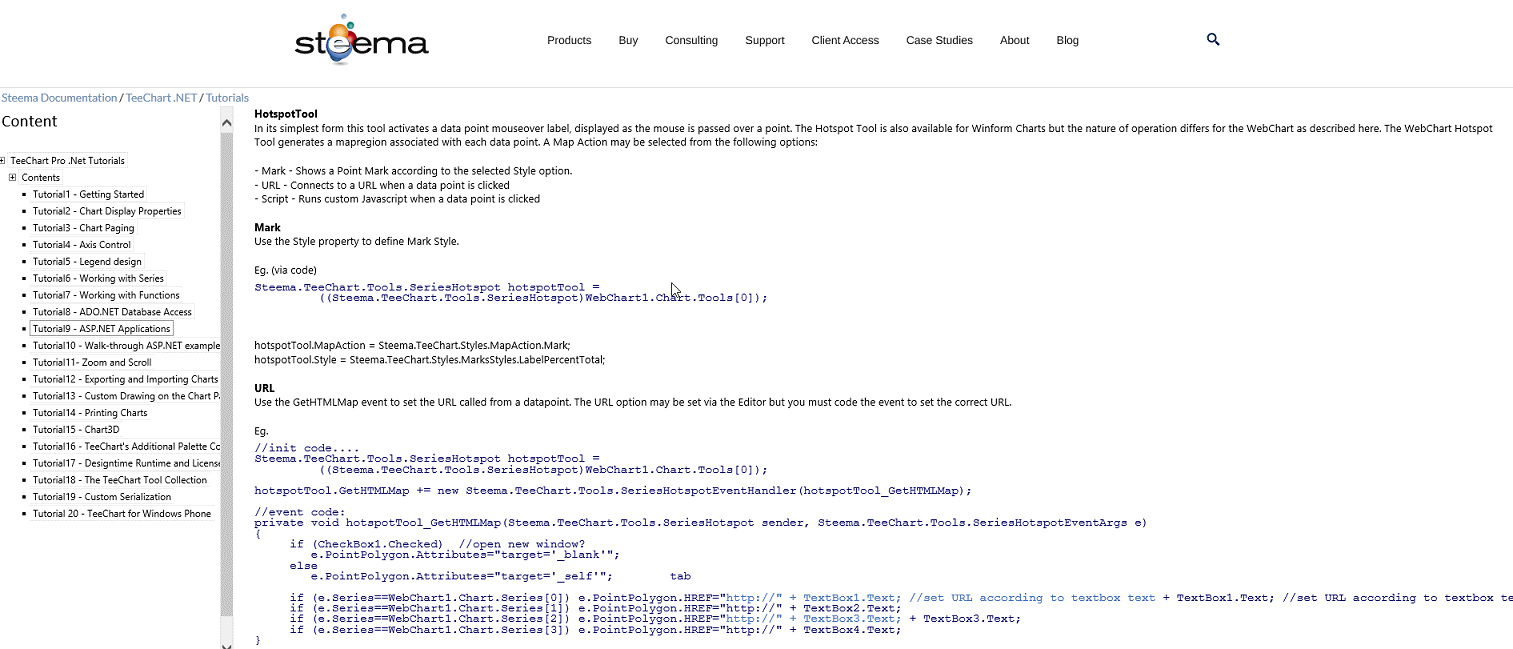This screenshot has width=1513, height=649.
Task: Collapse the TeeChart Pro .Net Tutorials node
Action: click(x=3, y=160)
